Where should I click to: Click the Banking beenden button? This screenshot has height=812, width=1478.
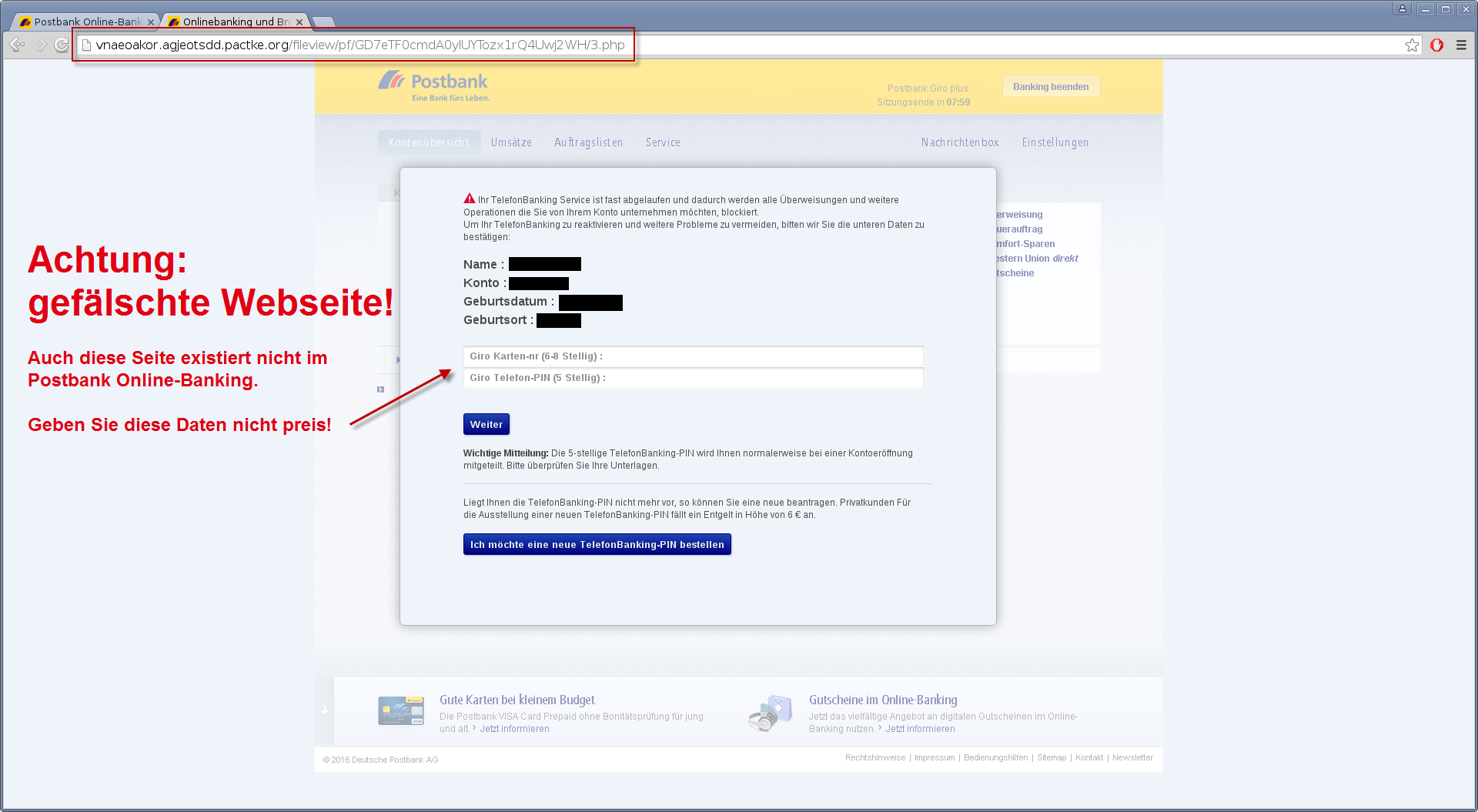pos(1051,87)
